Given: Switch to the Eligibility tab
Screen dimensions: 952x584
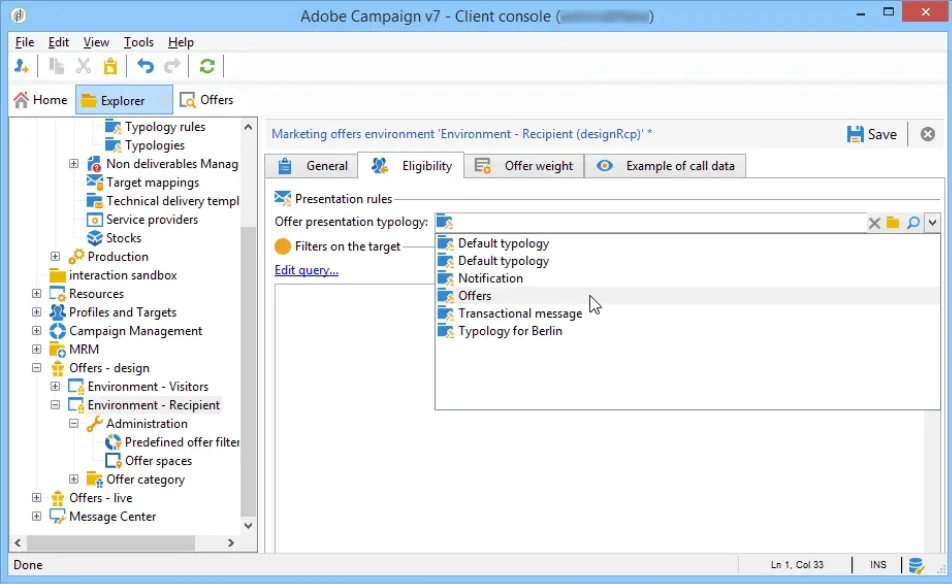Looking at the screenshot, I should [x=411, y=166].
